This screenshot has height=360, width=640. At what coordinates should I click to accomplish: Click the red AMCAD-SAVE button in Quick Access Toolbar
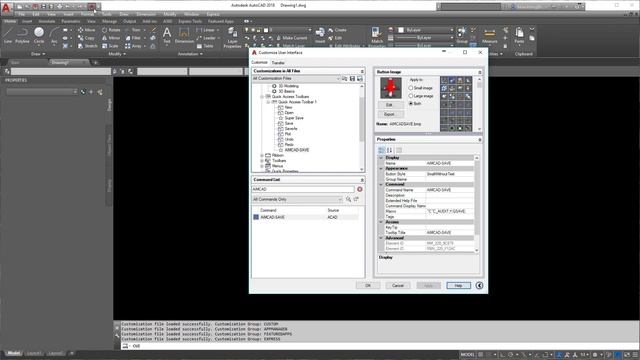coord(92,7)
